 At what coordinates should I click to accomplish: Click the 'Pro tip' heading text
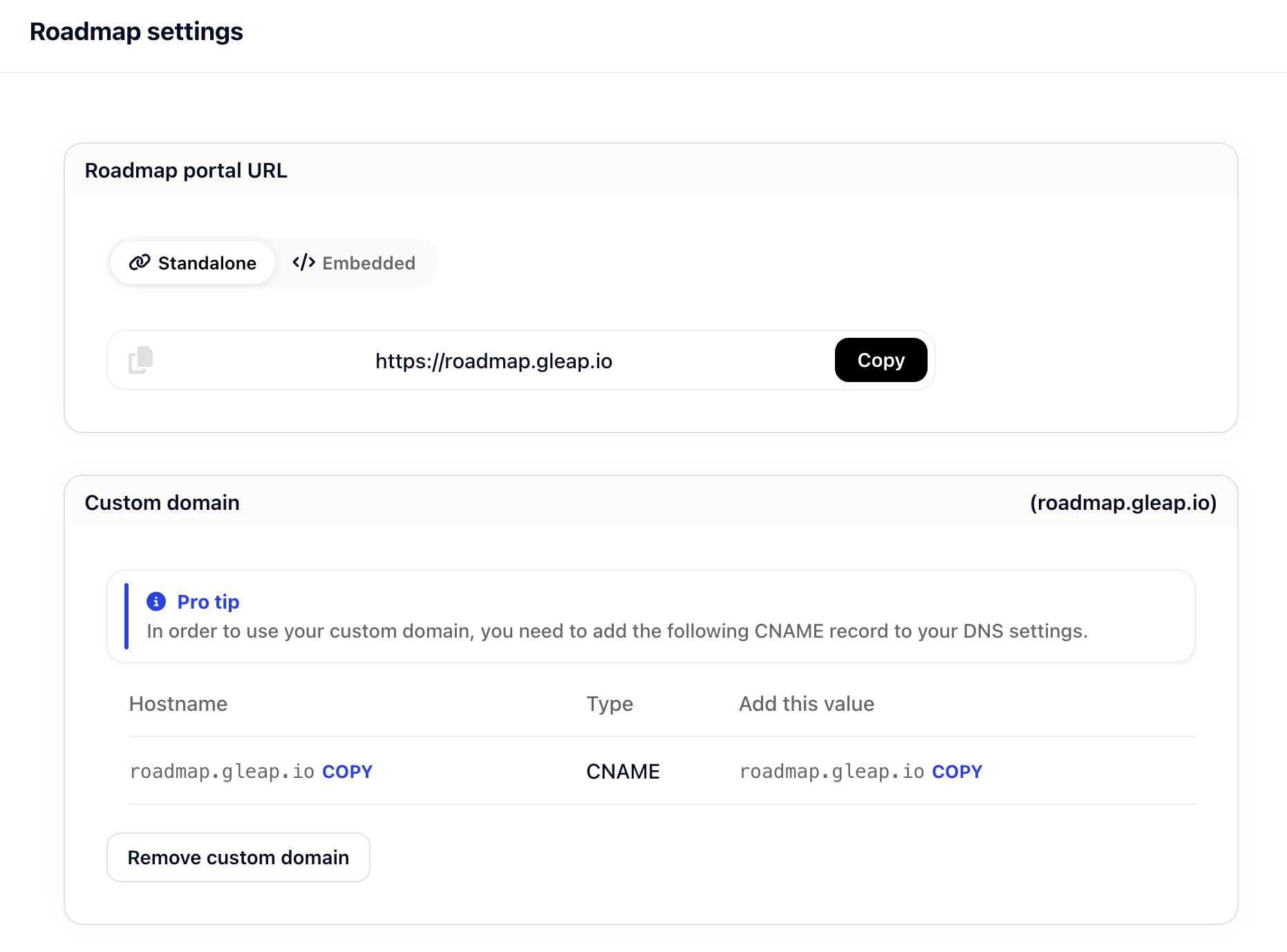click(x=208, y=602)
